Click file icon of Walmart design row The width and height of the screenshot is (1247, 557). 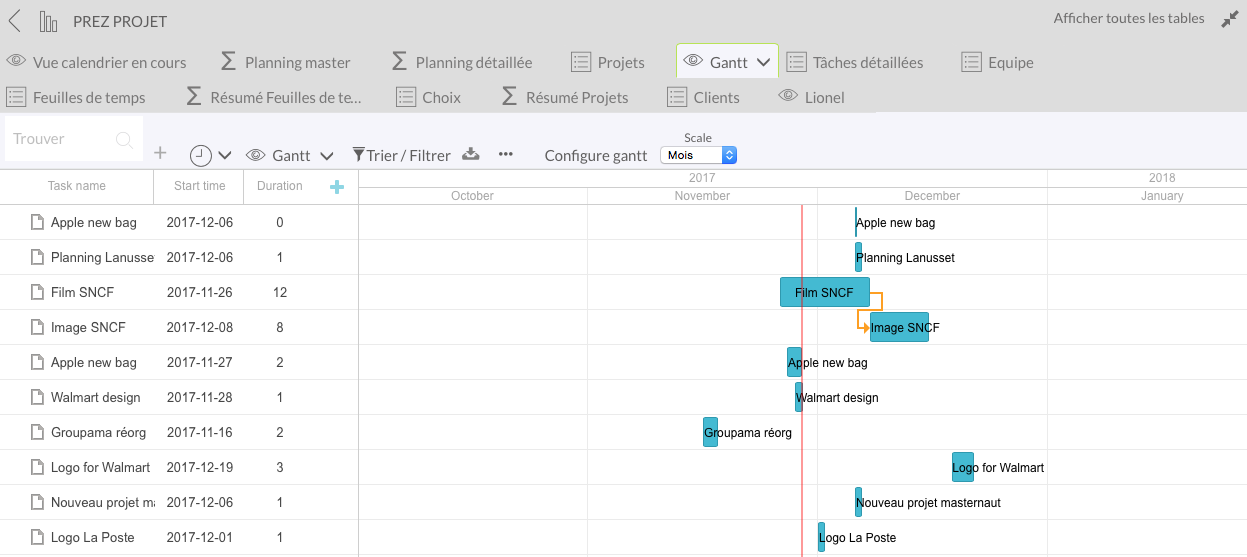tap(37, 397)
